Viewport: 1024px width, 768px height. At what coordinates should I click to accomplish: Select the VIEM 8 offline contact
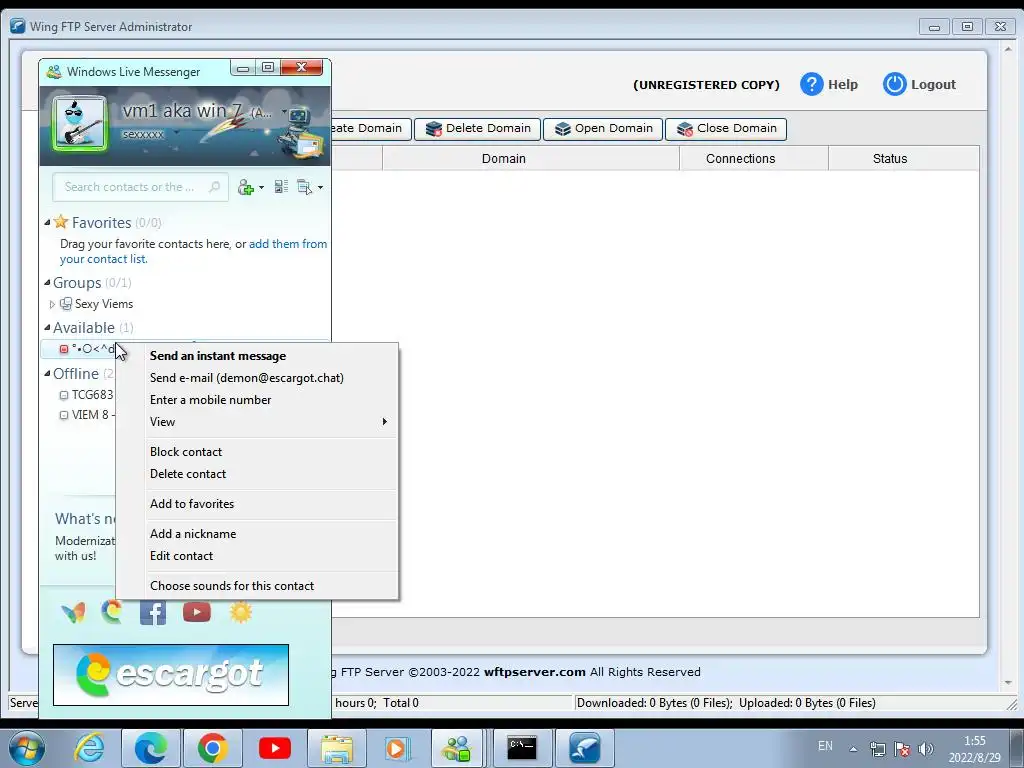(87, 415)
